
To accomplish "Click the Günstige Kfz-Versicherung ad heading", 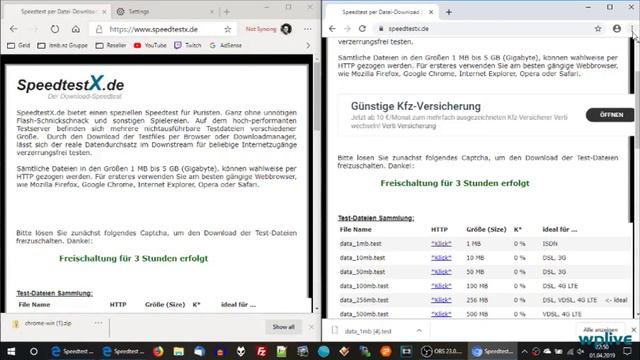I will (x=416, y=106).
